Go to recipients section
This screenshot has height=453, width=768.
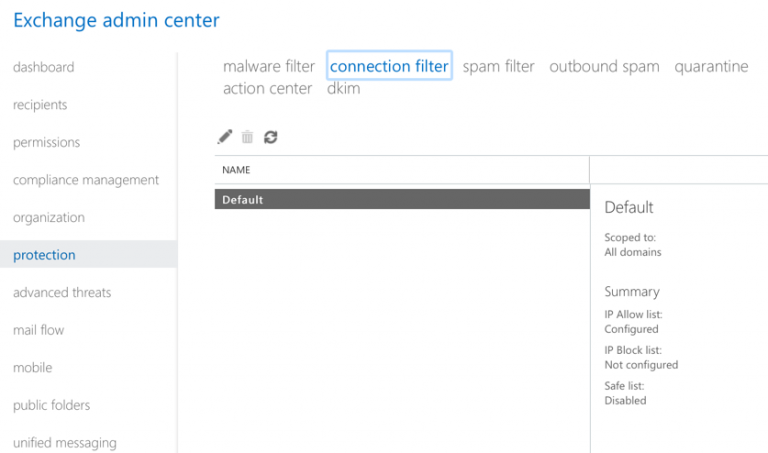(x=40, y=105)
